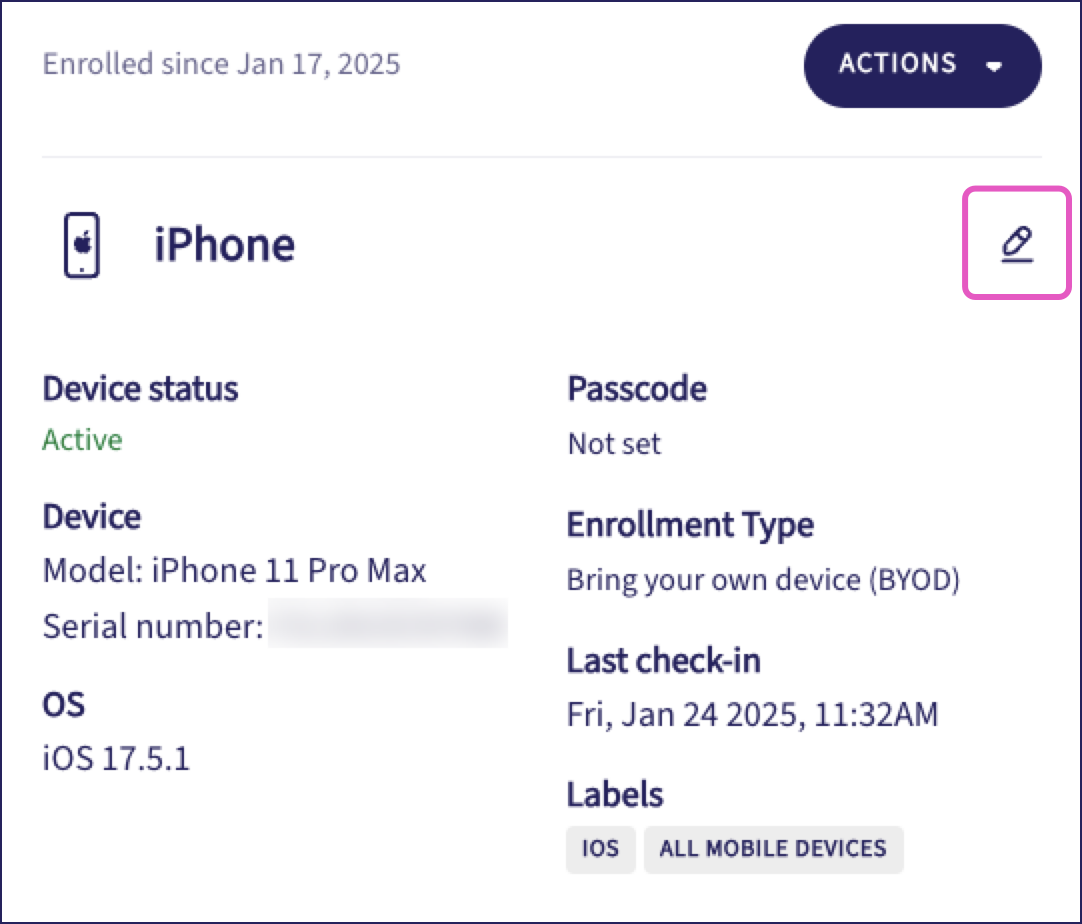Click the iPhone device name heading
This screenshot has width=1082, height=924.
pos(224,245)
